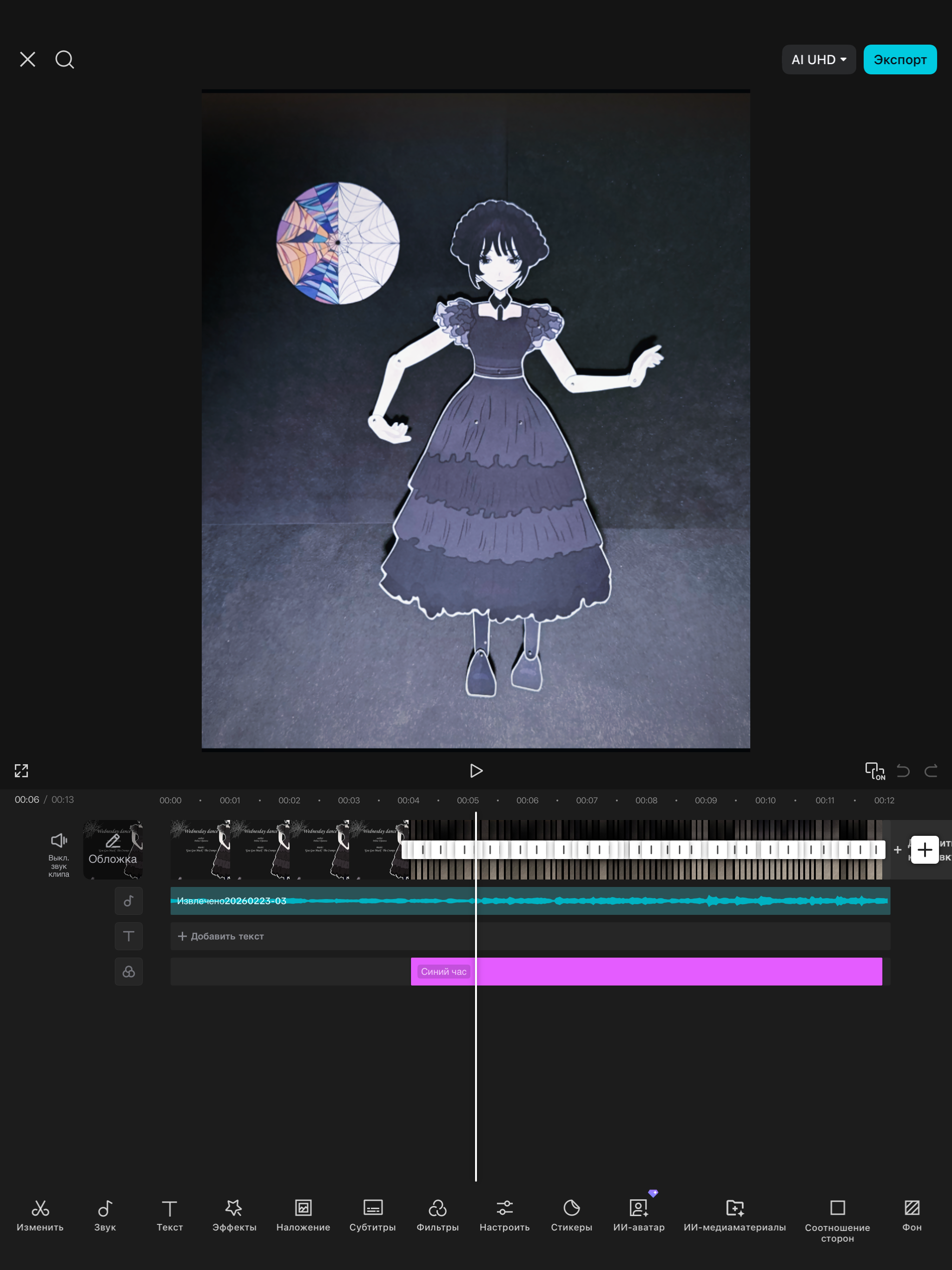Expand the AI UHD resolution dropdown

click(x=818, y=60)
